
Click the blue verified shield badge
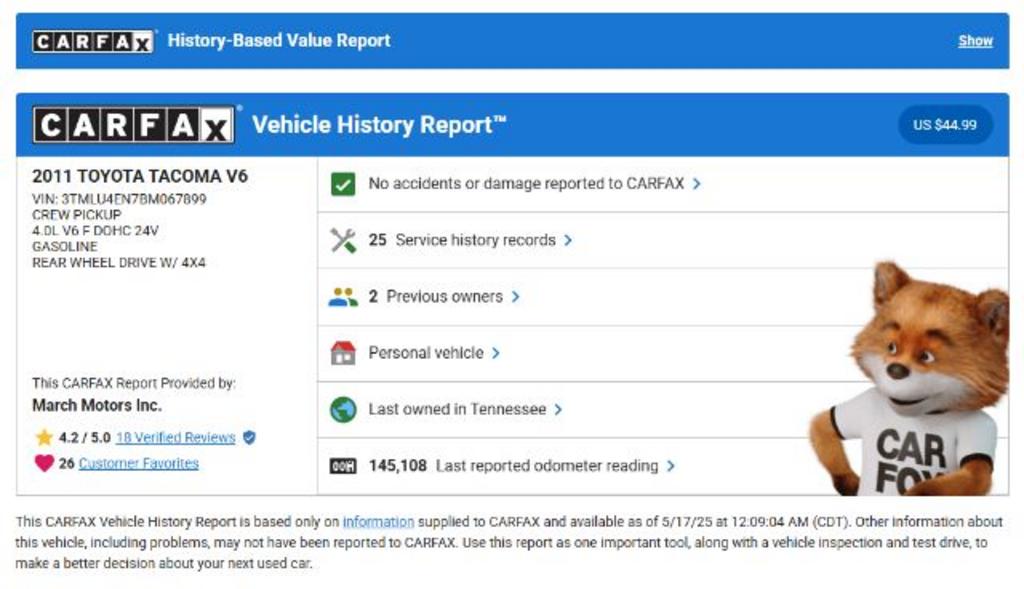249,438
